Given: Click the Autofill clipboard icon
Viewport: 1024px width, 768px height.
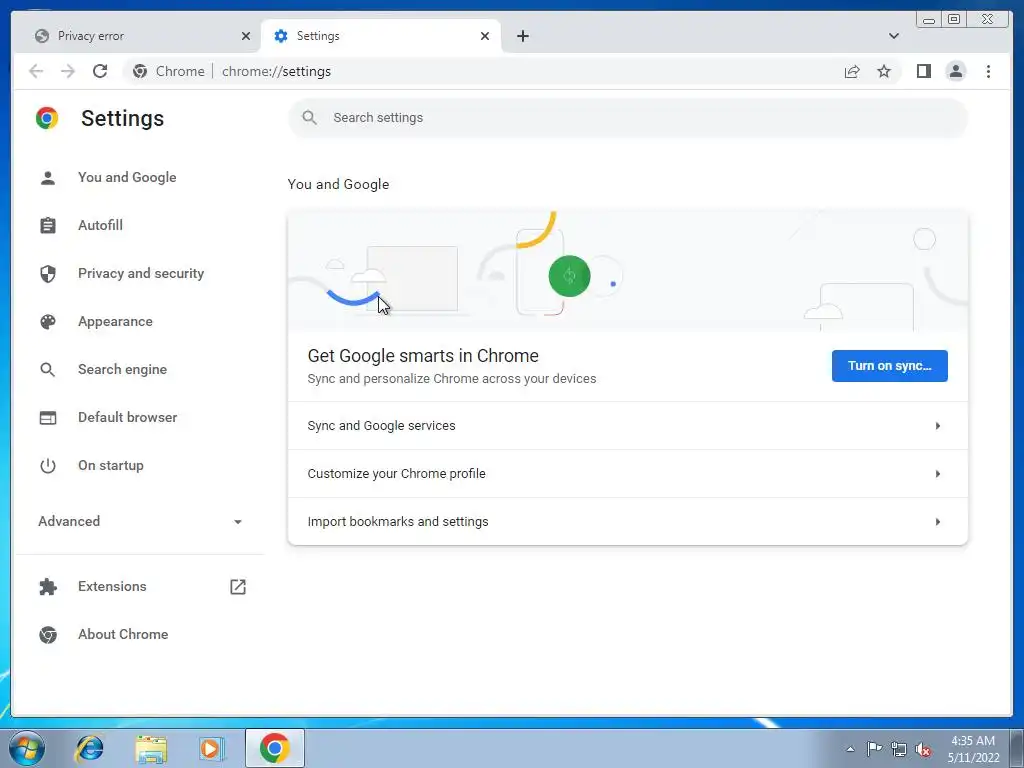Looking at the screenshot, I should click(x=48, y=225).
